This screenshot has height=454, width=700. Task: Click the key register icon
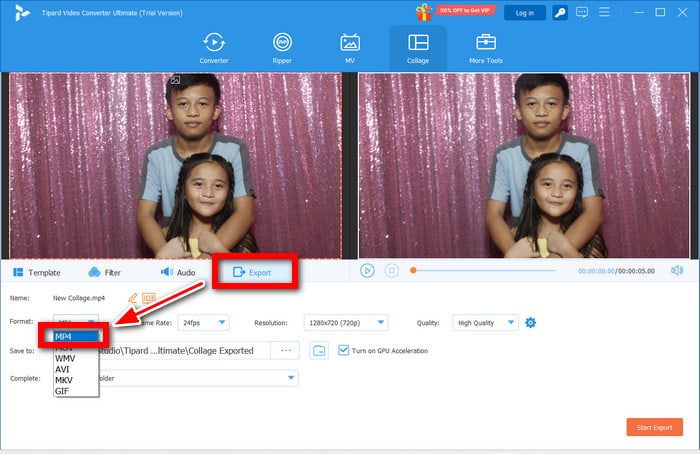point(562,12)
